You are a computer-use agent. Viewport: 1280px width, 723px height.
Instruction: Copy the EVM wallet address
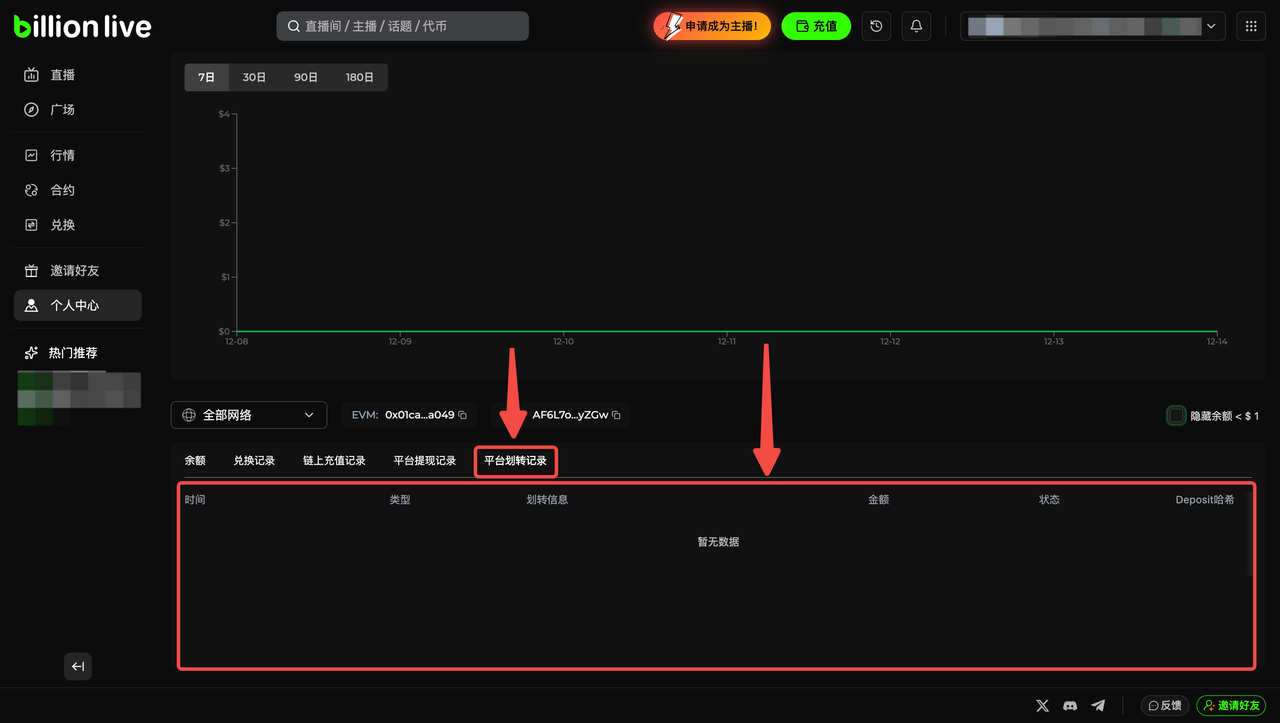tap(463, 415)
